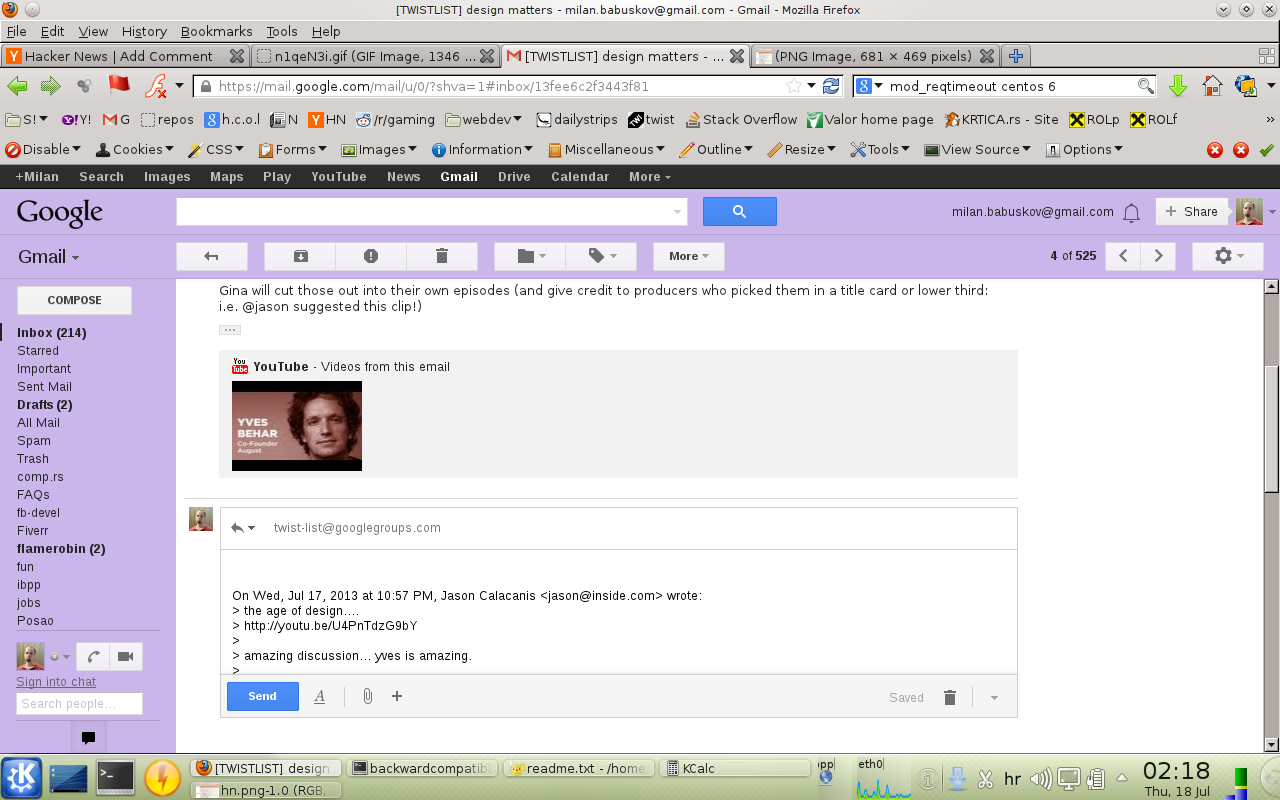Open YouTube in Google bar
The height and width of the screenshot is (800, 1280).
(x=339, y=176)
